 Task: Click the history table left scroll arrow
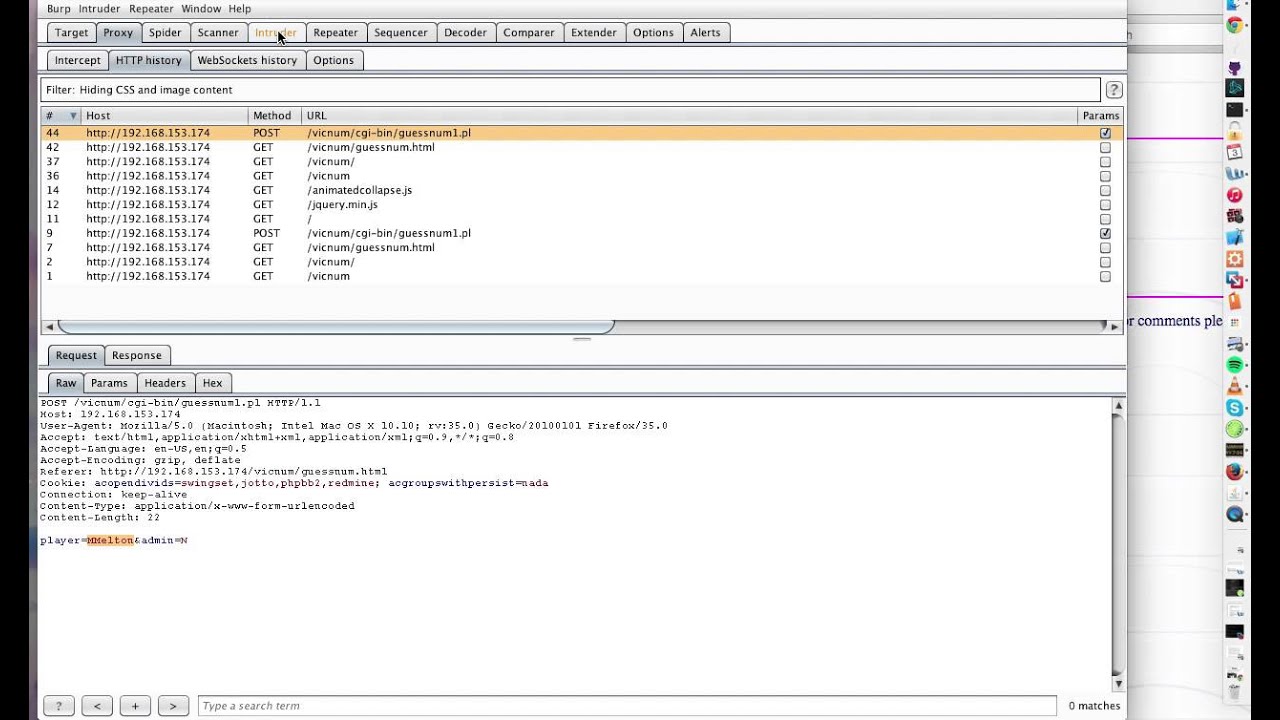click(48, 327)
